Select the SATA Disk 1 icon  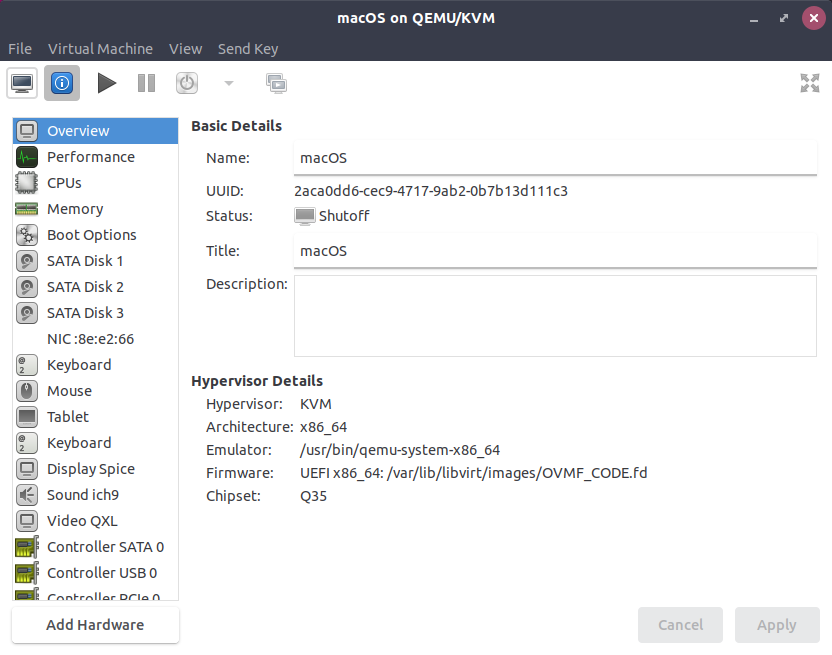tap(27, 261)
